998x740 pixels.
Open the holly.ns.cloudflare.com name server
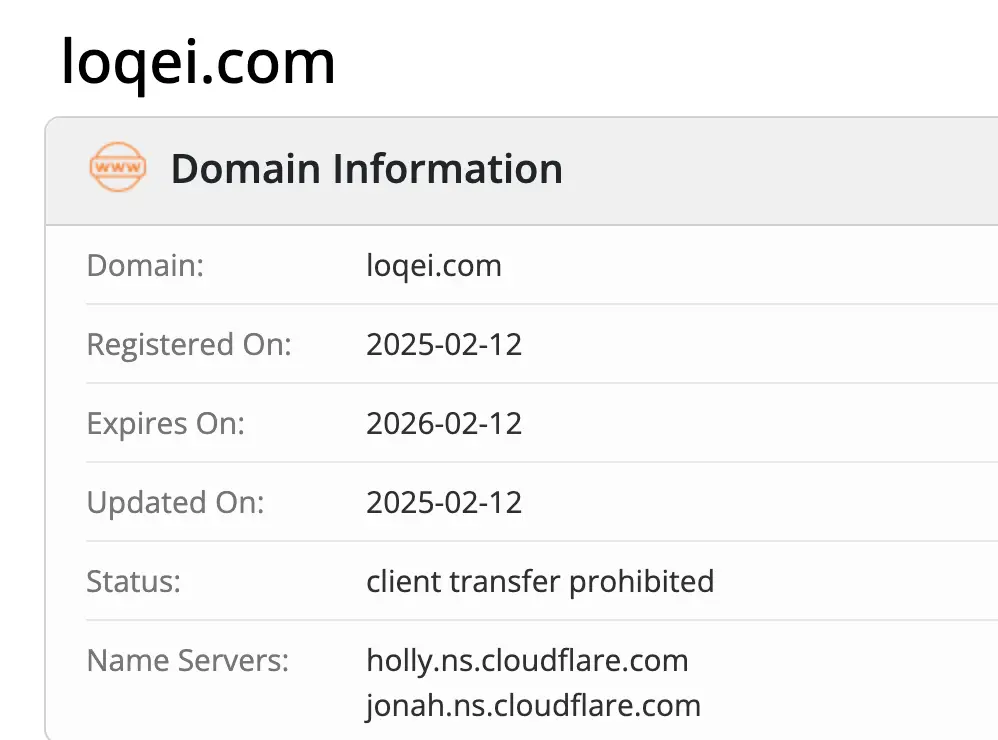[x=527, y=660]
